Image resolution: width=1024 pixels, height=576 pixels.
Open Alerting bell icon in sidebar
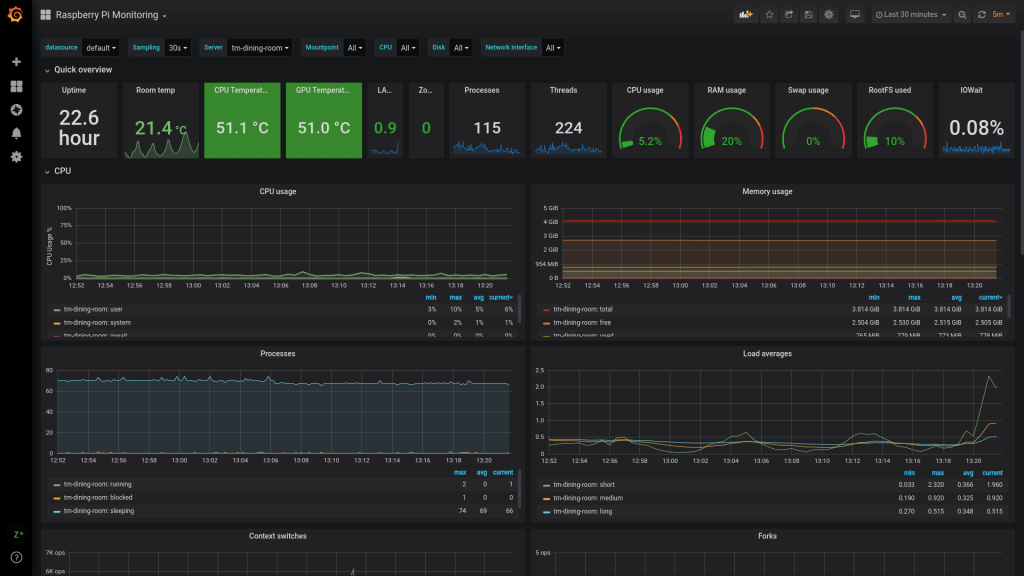click(x=16, y=133)
